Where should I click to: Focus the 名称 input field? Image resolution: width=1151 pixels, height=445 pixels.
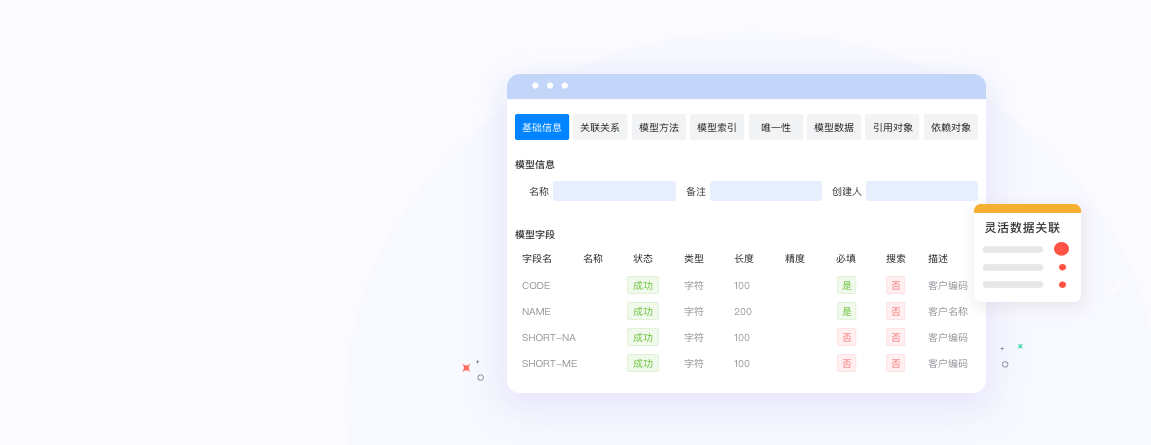click(614, 191)
